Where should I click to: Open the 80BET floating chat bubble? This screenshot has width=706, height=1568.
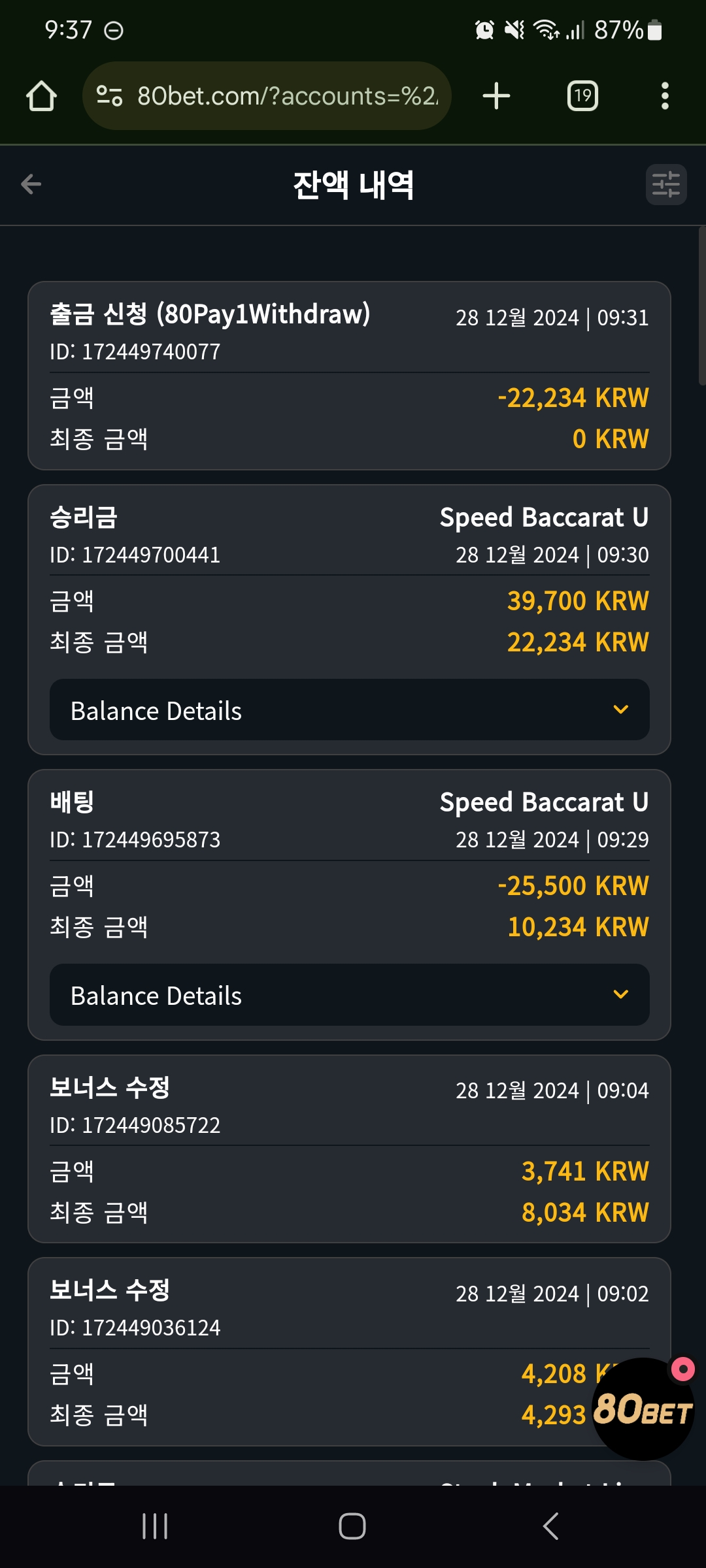point(643,1409)
